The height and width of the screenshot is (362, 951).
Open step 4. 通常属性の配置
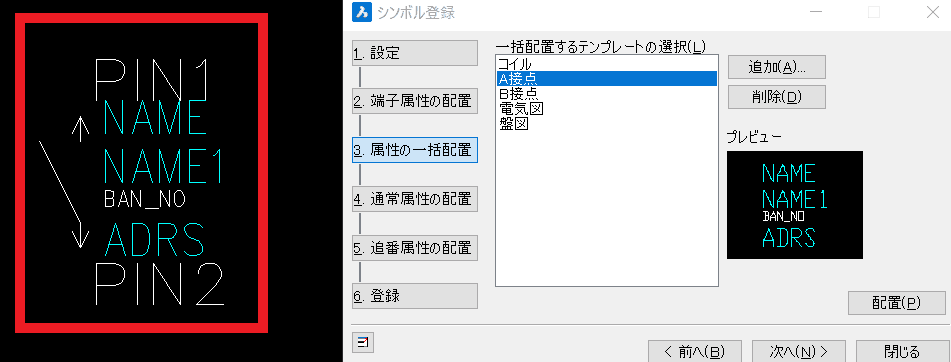tap(415, 199)
